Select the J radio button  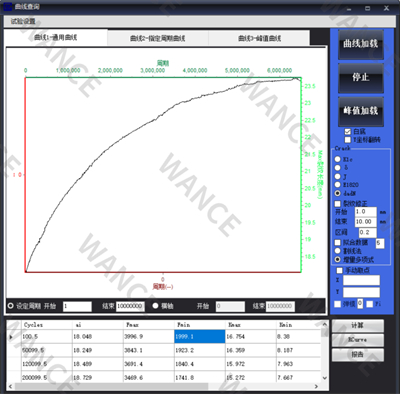click(x=338, y=176)
